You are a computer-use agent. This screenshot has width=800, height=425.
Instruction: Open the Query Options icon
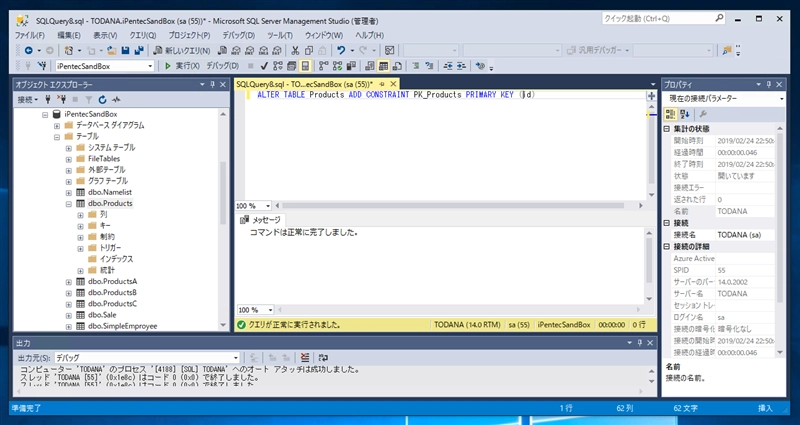pyautogui.click(x=291, y=66)
